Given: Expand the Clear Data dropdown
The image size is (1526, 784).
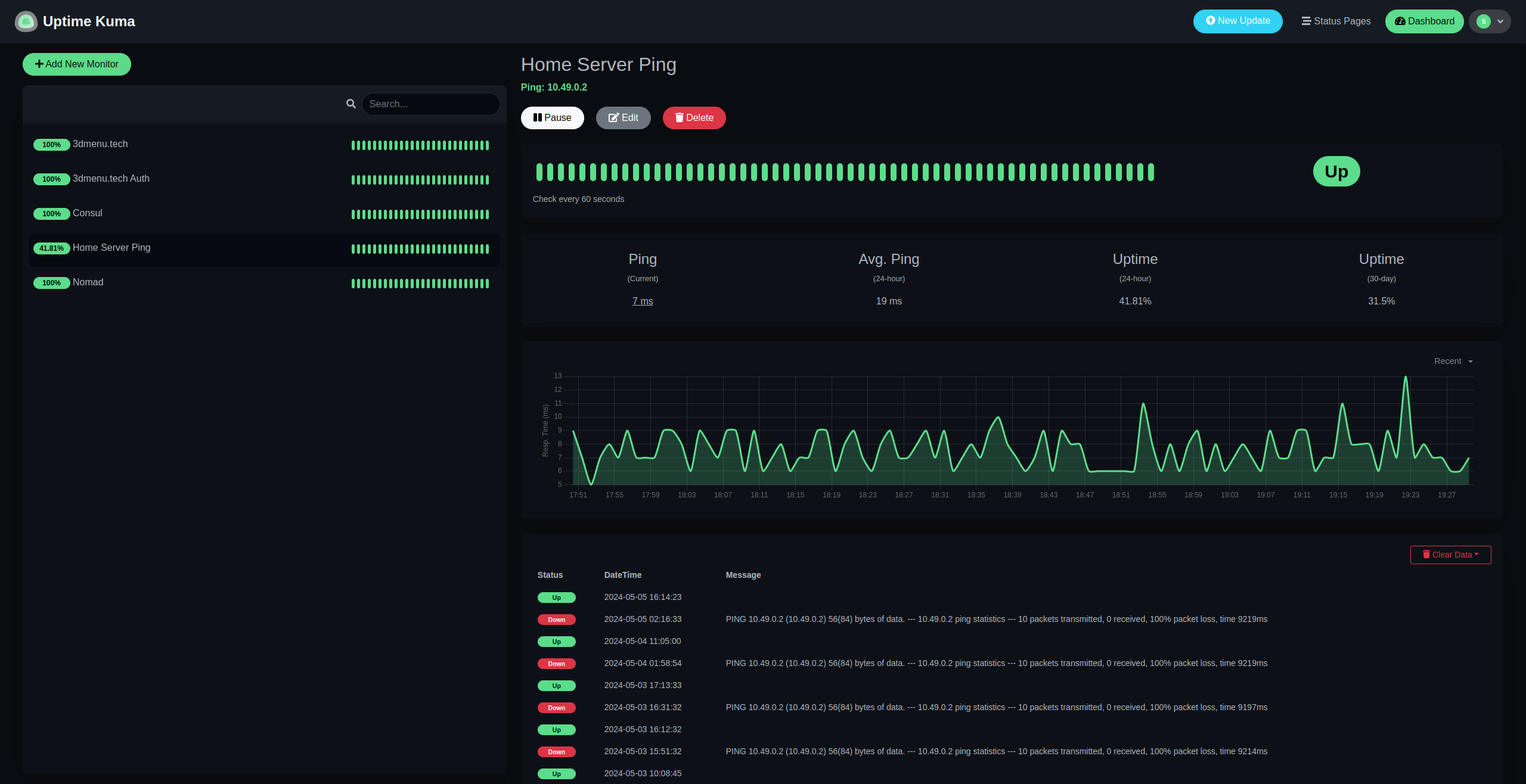Looking at the screenshot, I should click(1450, 555).
